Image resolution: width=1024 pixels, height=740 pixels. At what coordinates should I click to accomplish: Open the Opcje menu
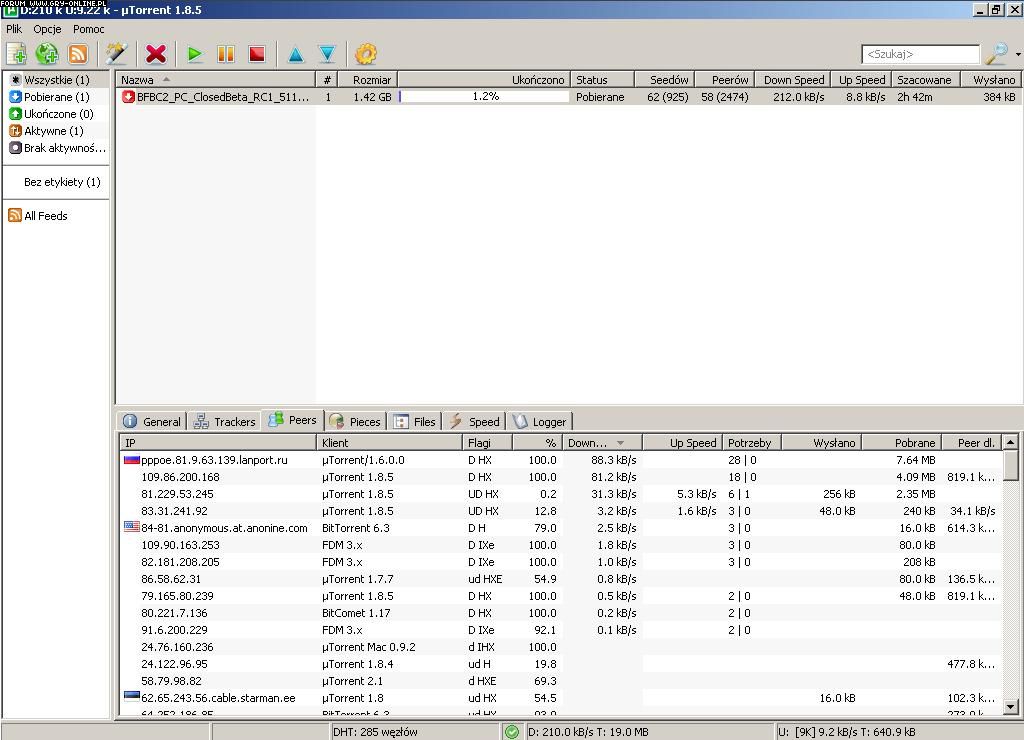pos(47,29)
